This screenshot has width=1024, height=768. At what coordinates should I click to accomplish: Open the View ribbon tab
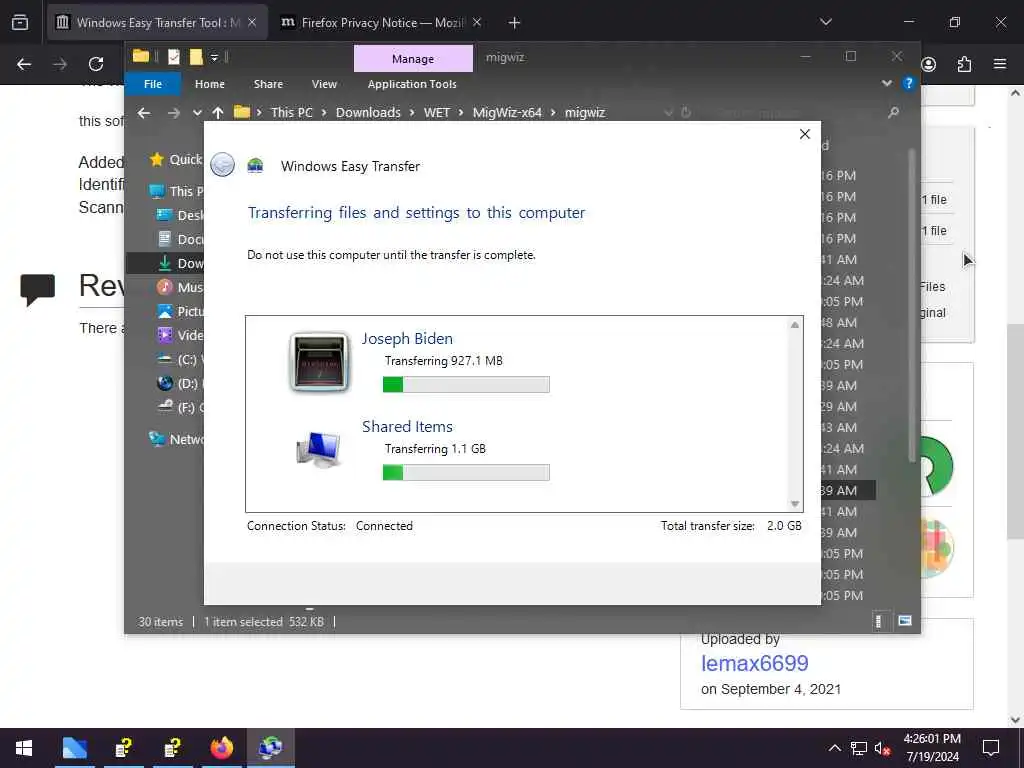pos(324,84)
